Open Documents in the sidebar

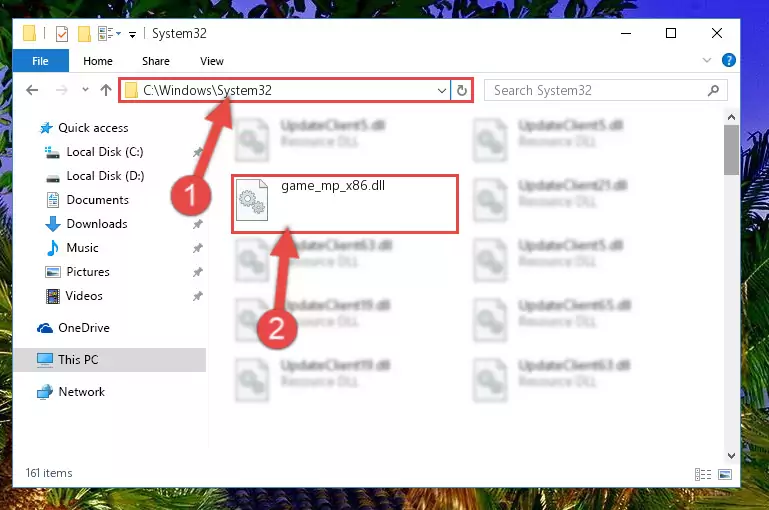click(x=97, y=200)
